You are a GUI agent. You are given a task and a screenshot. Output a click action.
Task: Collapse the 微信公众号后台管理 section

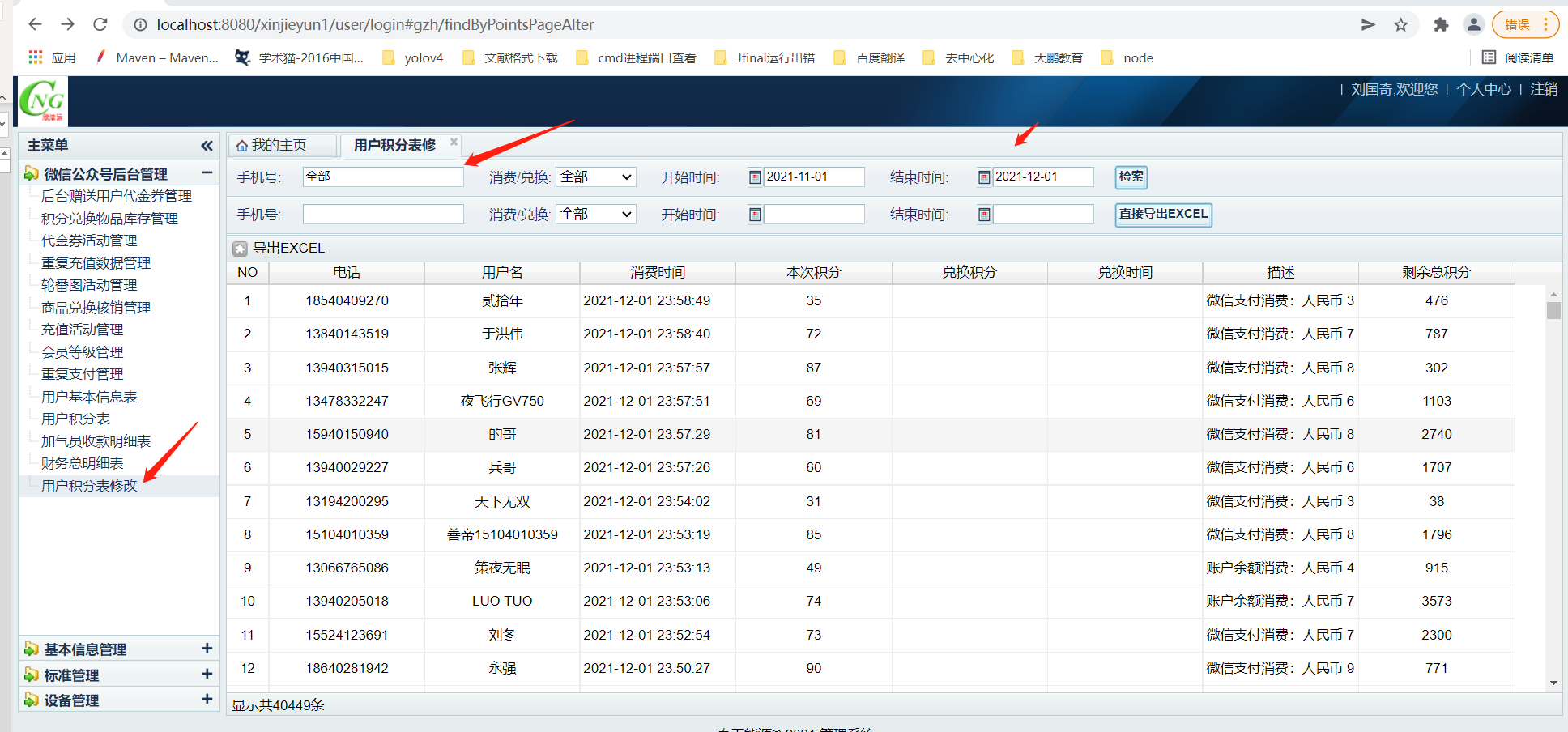tap(207, 173)
